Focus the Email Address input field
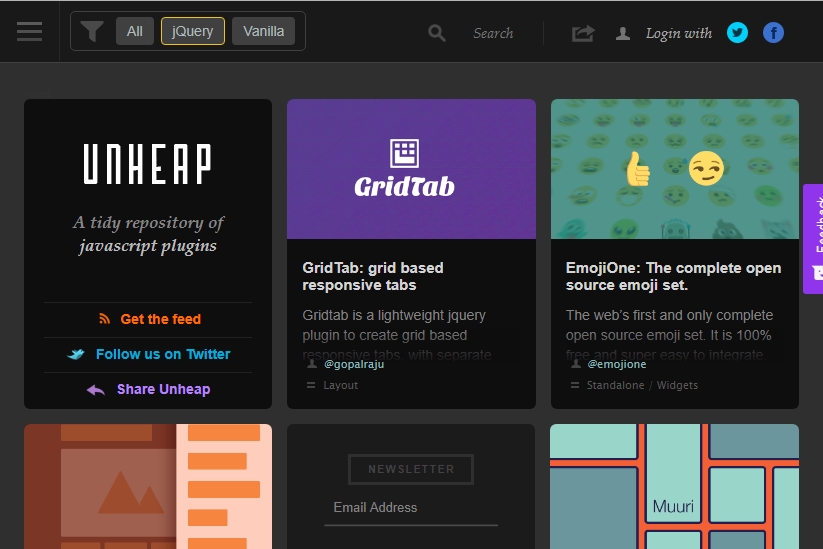823x549 pixels. (411, 508)
